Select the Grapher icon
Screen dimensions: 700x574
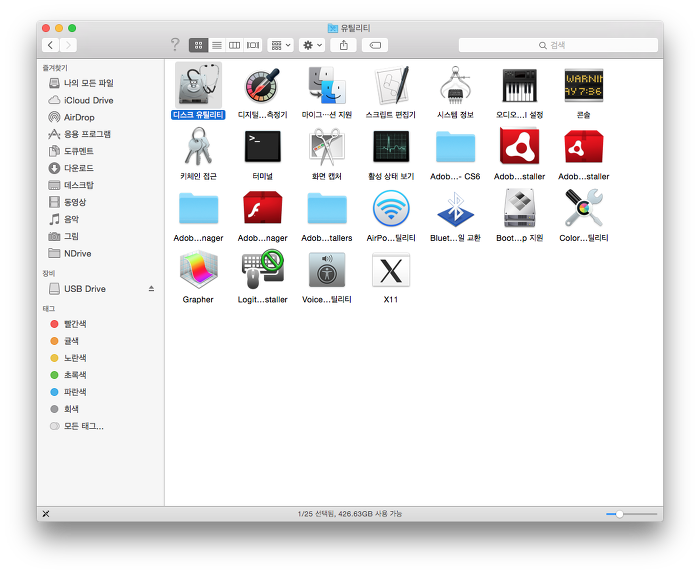pyautogui.click(x=198, y=270)
